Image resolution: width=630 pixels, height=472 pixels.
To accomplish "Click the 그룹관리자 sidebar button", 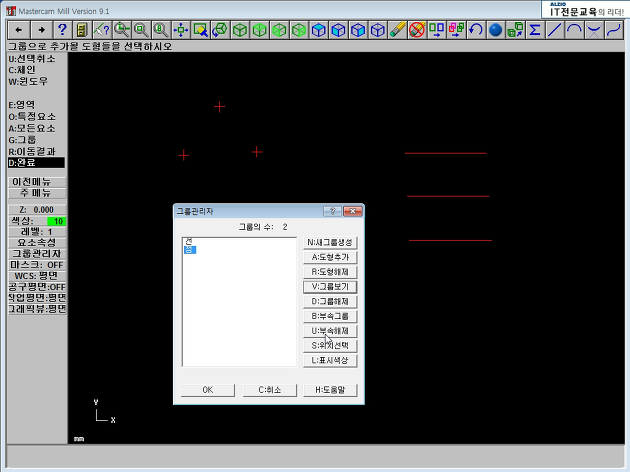I will coord(37,254).
